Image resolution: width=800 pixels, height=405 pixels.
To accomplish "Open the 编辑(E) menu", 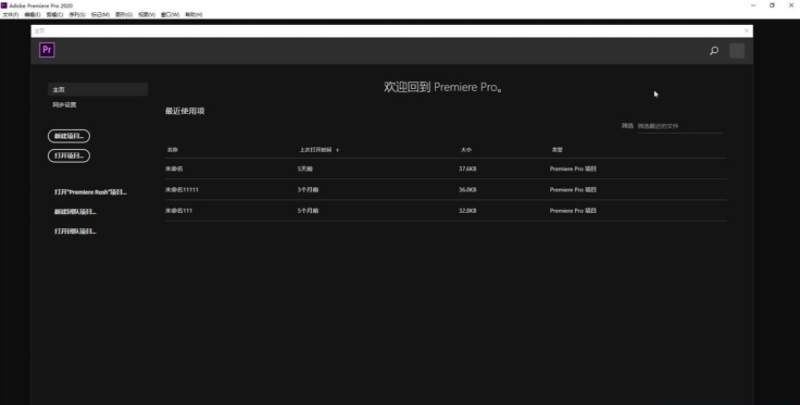I will (32, 15).
